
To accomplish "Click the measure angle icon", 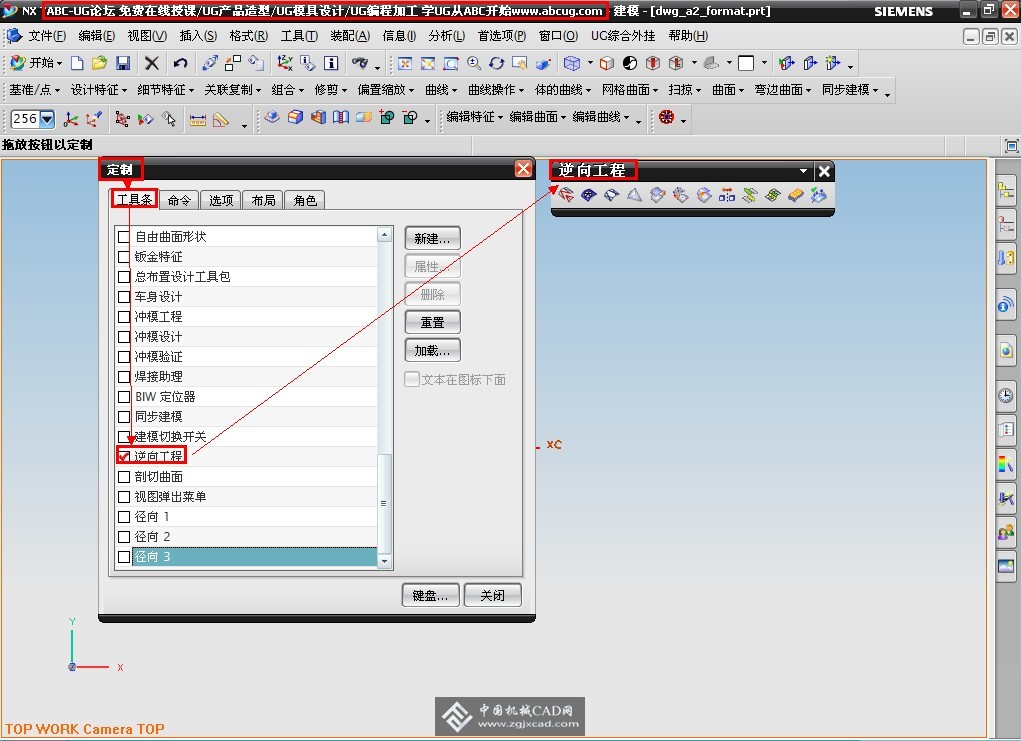I will coord(221,119).
